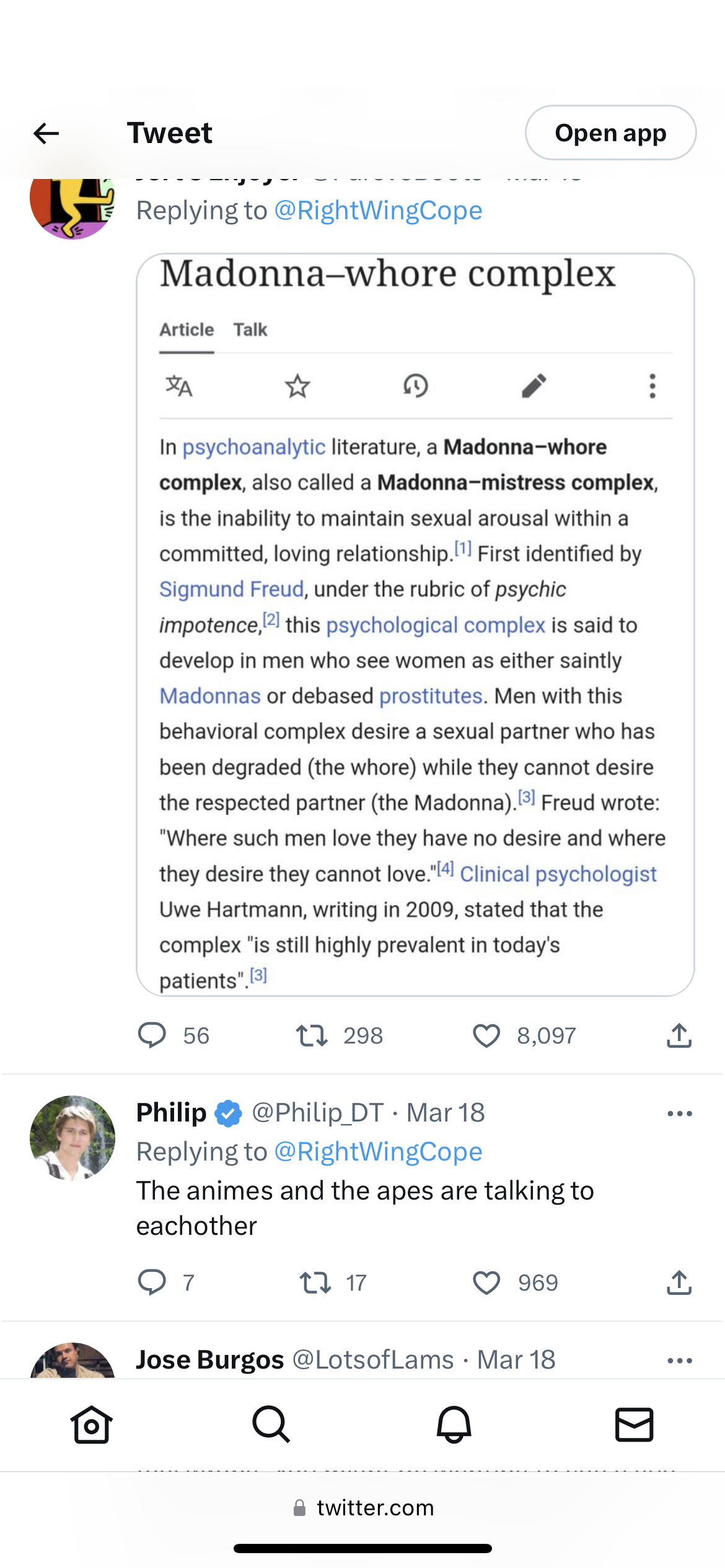
Task: Open the Search tab in bottom bar
Action: click(271, 1424)
